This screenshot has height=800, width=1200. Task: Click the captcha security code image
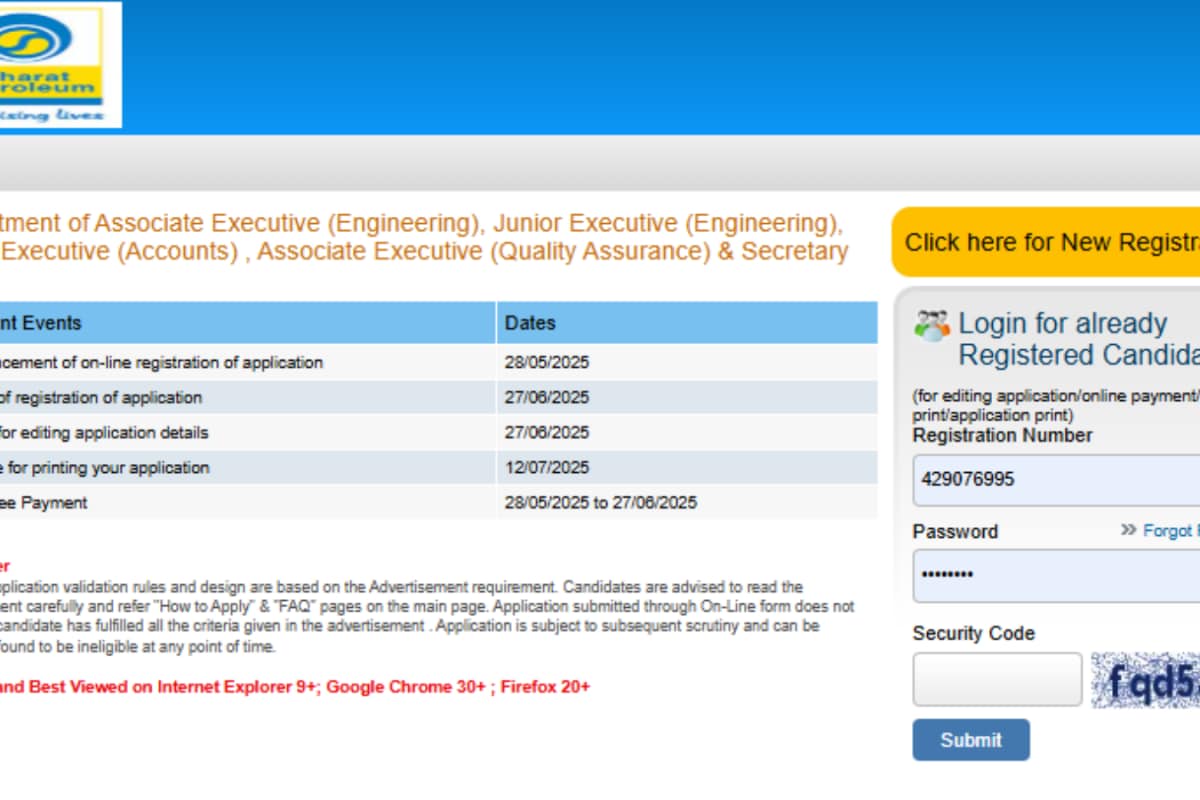(x=1145, y=680)
